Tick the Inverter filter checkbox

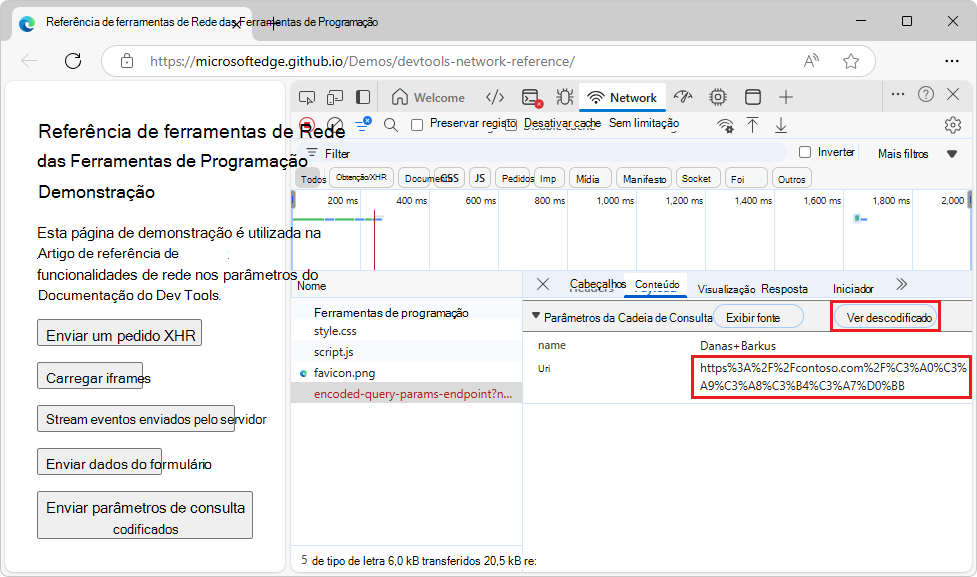coord(805,153)
